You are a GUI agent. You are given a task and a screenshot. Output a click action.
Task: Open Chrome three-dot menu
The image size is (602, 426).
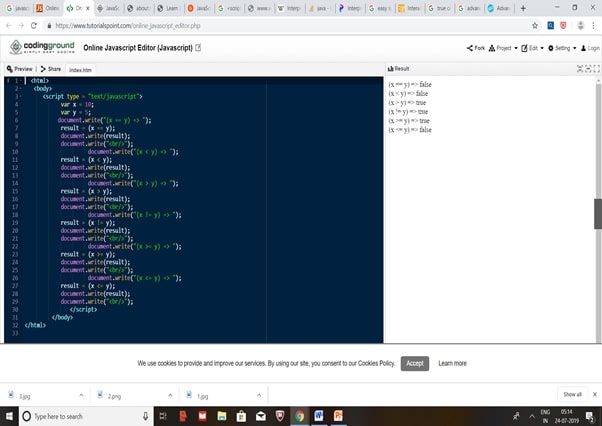click(x=594, y=26)
